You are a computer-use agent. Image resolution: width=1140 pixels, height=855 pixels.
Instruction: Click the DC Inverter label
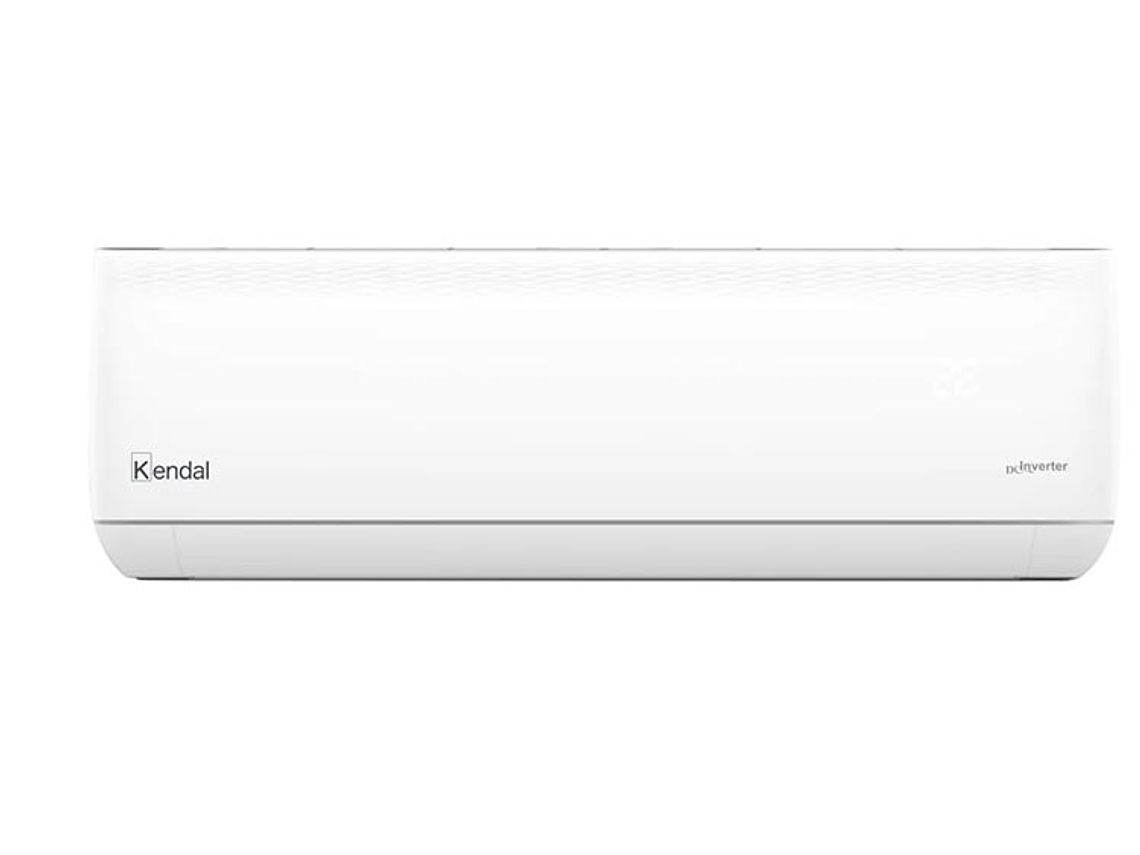click(x=1037, y=467)
